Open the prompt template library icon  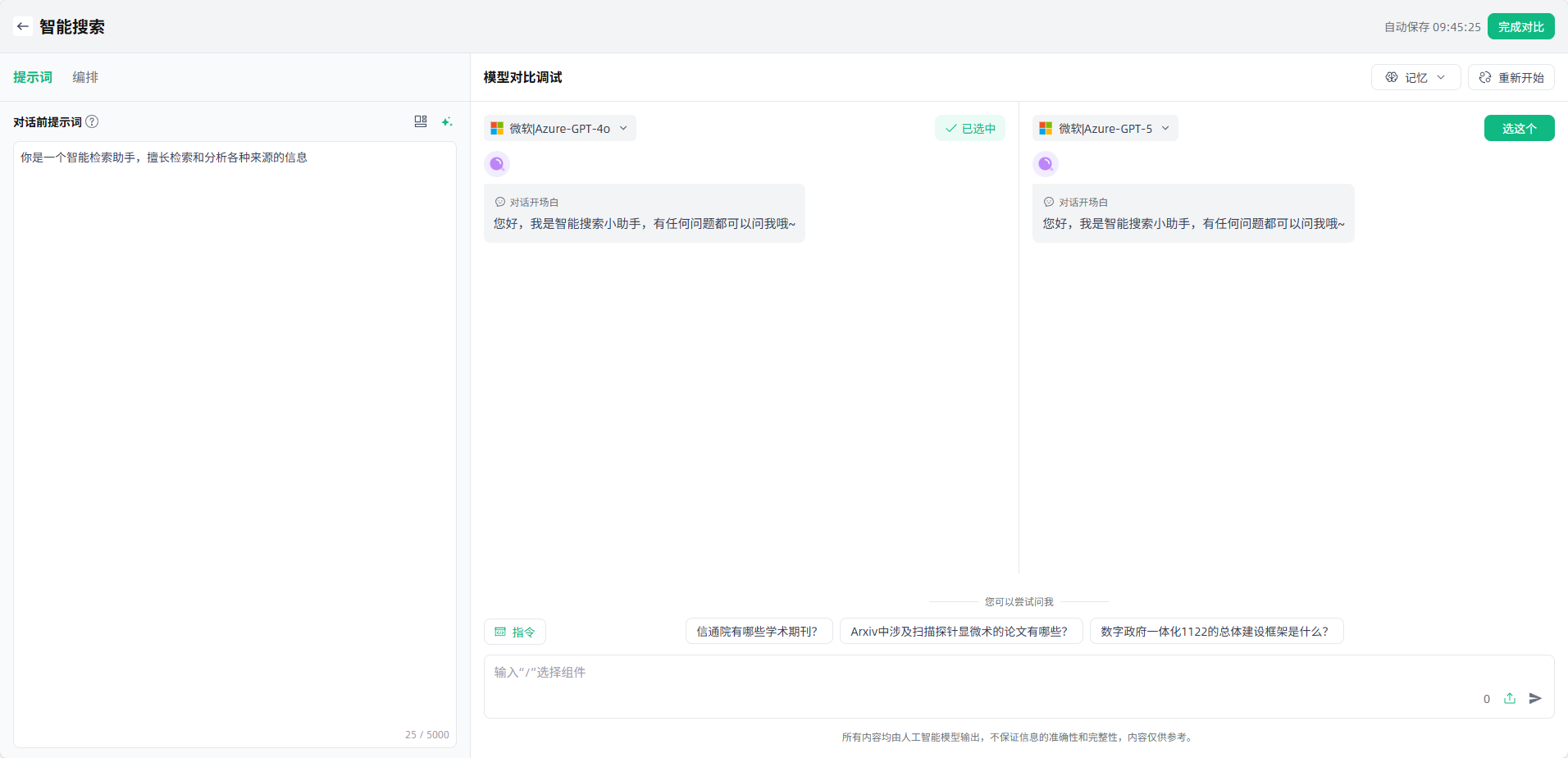(x=421, y=121)
